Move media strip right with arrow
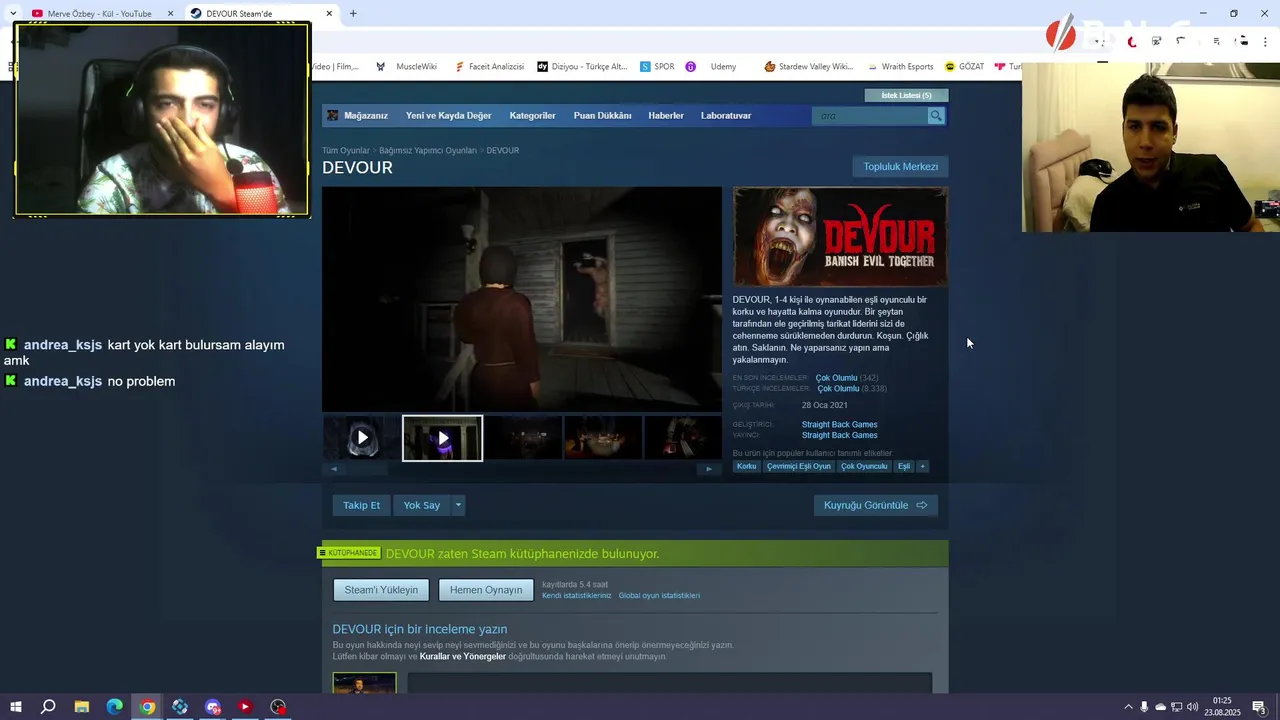 [709, 469]
